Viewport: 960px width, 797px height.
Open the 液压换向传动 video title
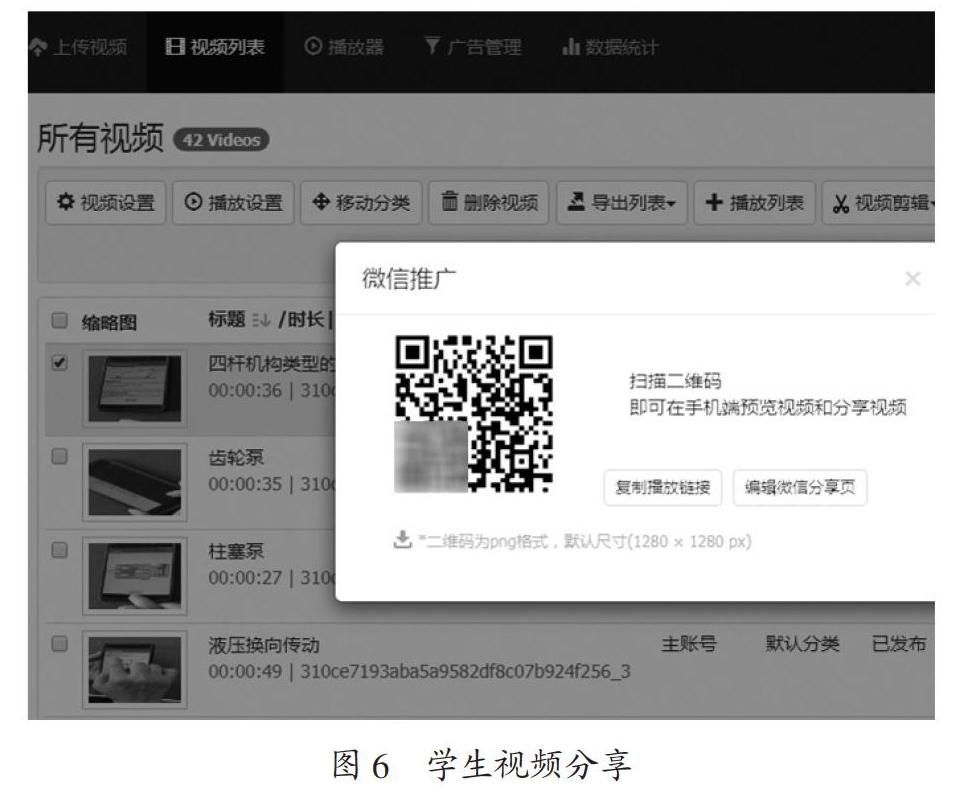[264, 645]
